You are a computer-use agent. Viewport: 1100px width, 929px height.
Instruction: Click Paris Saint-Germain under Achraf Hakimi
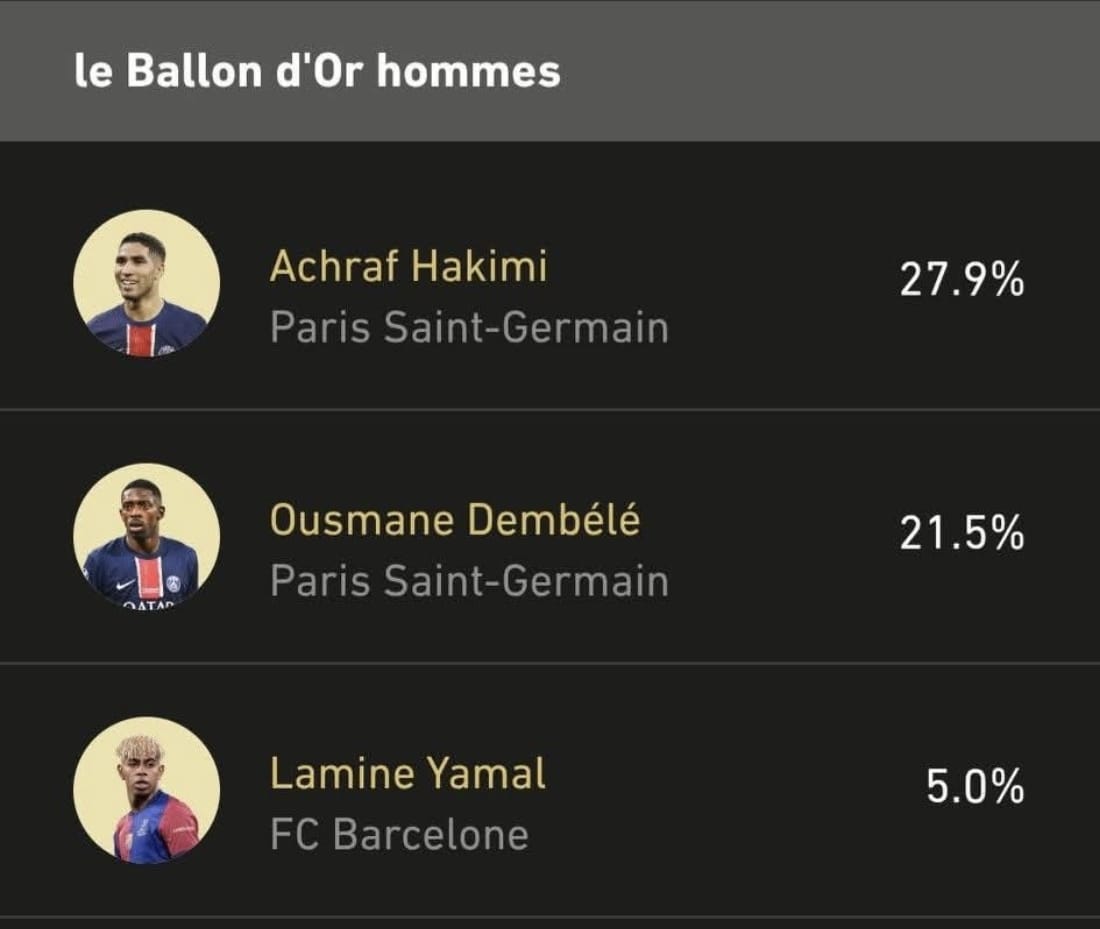(x=469, y=328)
